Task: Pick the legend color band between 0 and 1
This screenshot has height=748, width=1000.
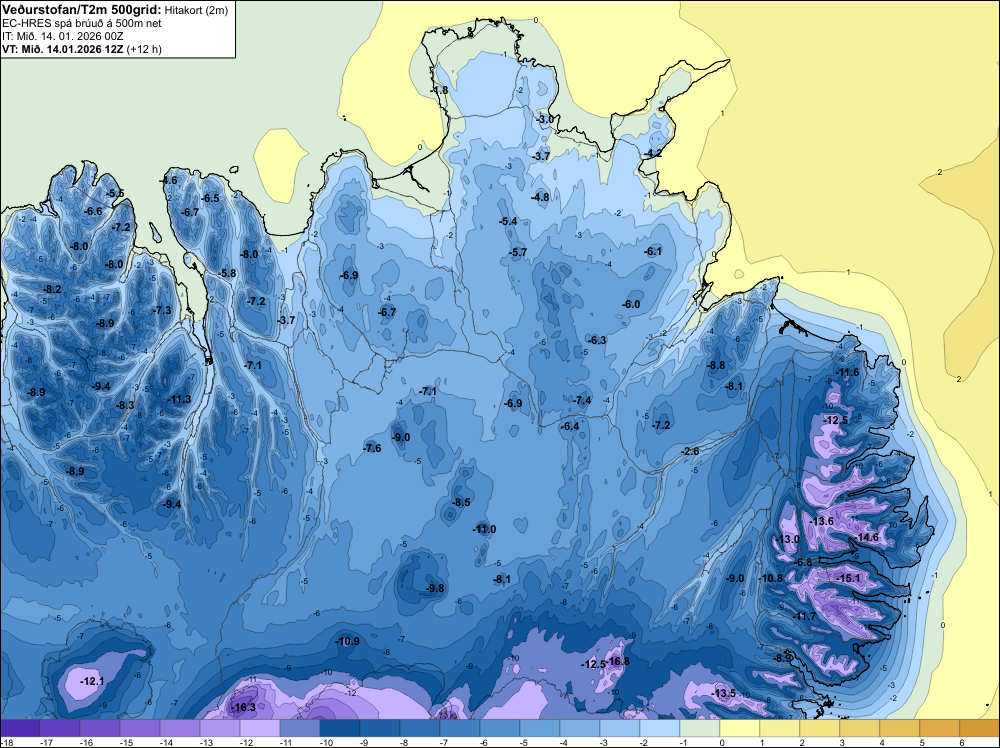Action: pyautogui.click(x=740, y=728)
